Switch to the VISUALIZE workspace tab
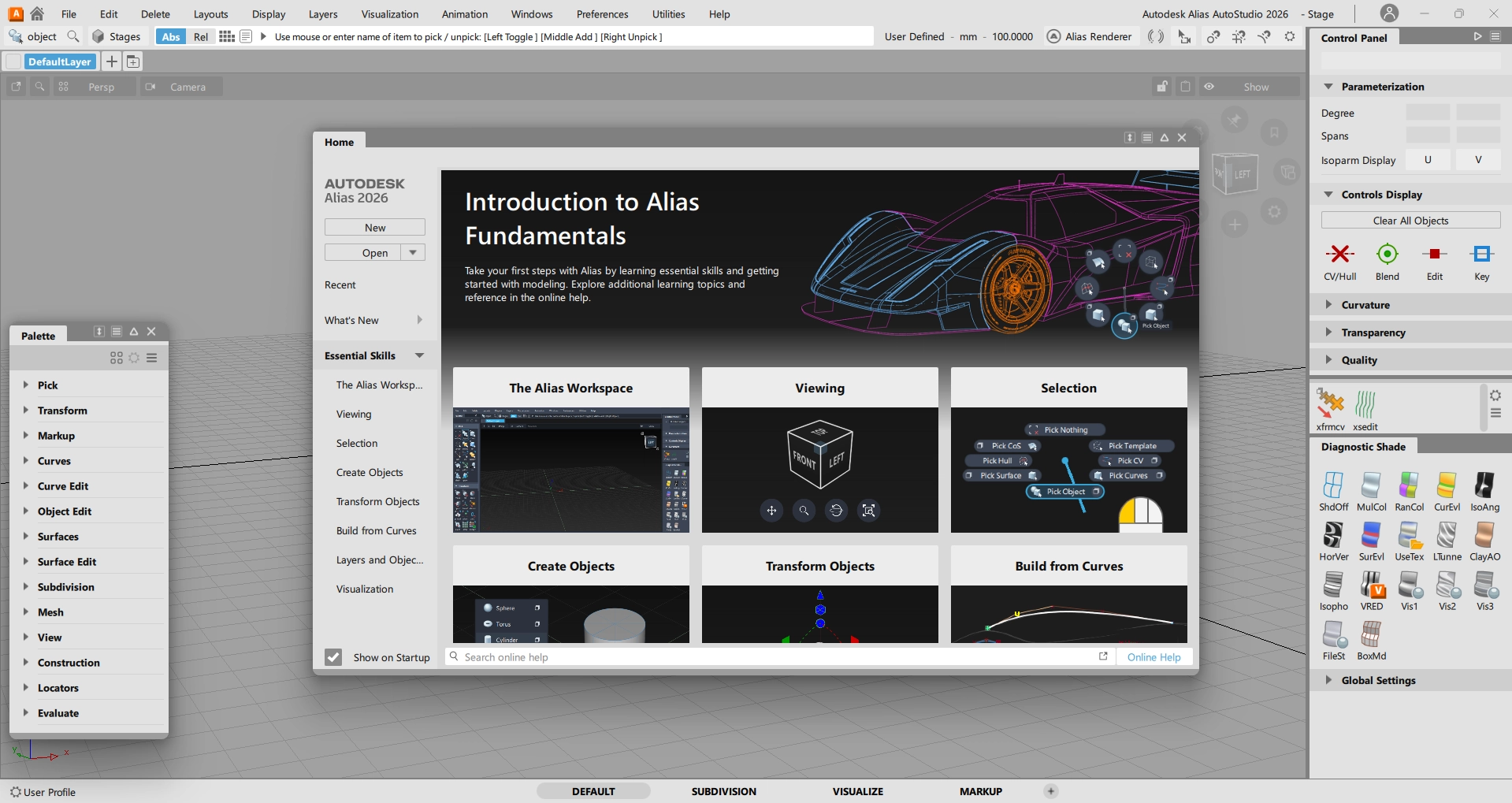 click(x=857, y=791)
